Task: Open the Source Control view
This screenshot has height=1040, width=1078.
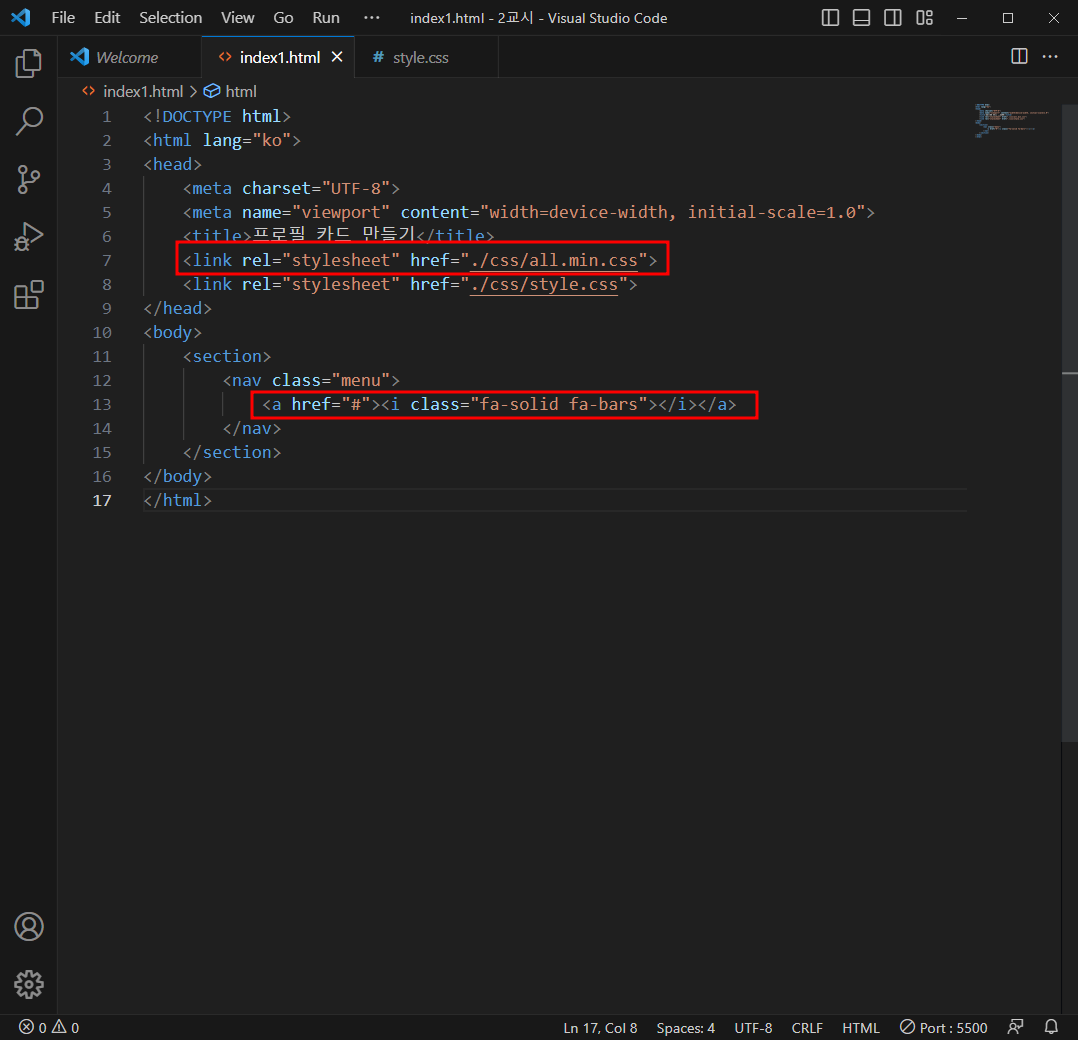Action: (28, 179)
